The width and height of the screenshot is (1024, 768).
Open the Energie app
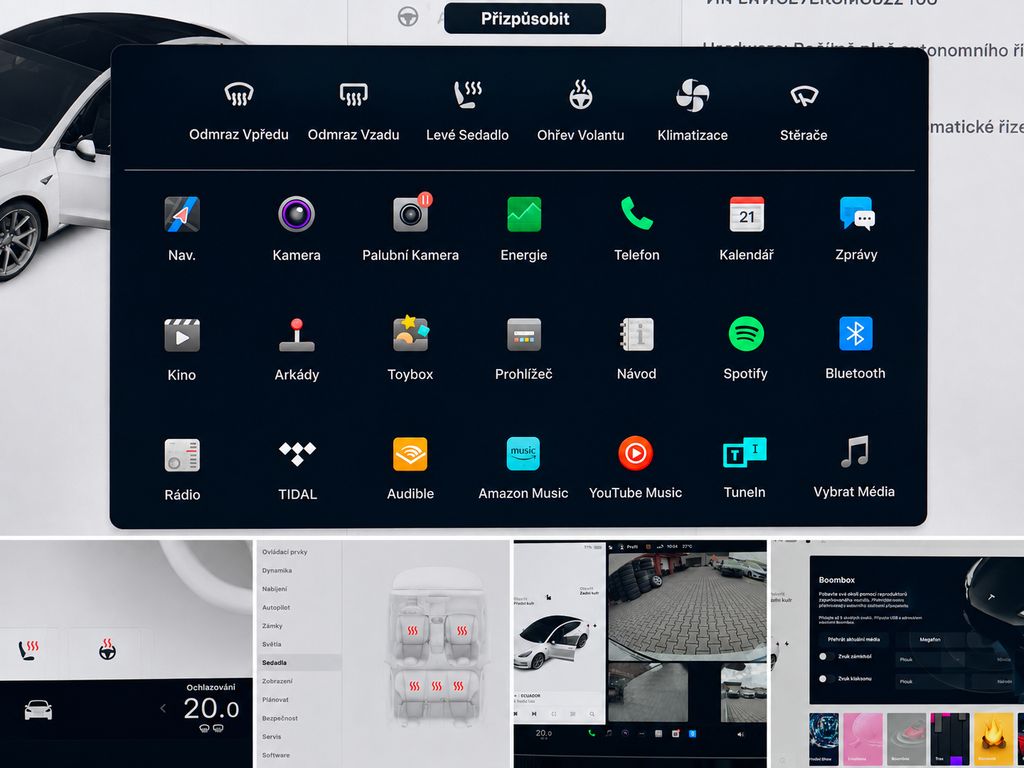pos(524,229)
